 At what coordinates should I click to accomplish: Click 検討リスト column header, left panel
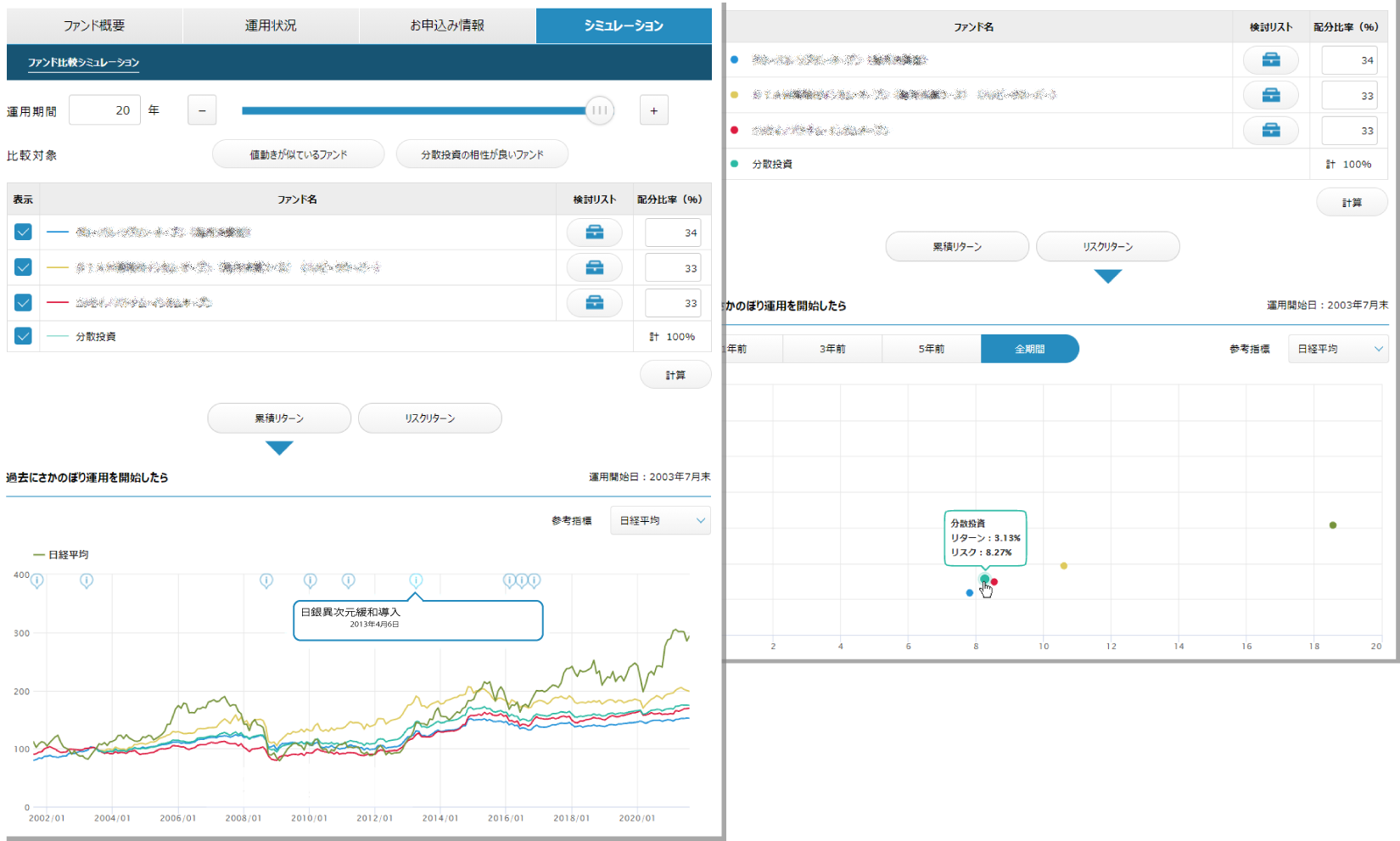(x=594, y=199)
